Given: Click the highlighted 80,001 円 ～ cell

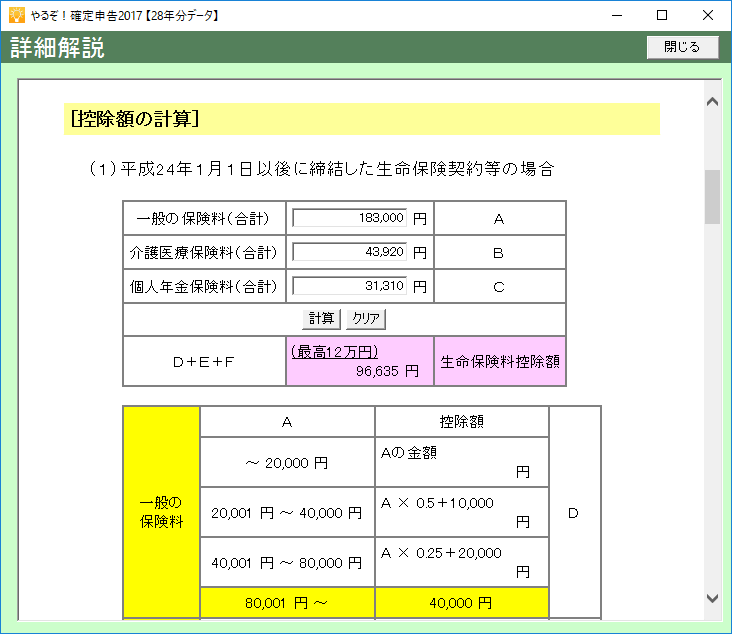Looking at the screenshot, I should click(x=287, y=603).
